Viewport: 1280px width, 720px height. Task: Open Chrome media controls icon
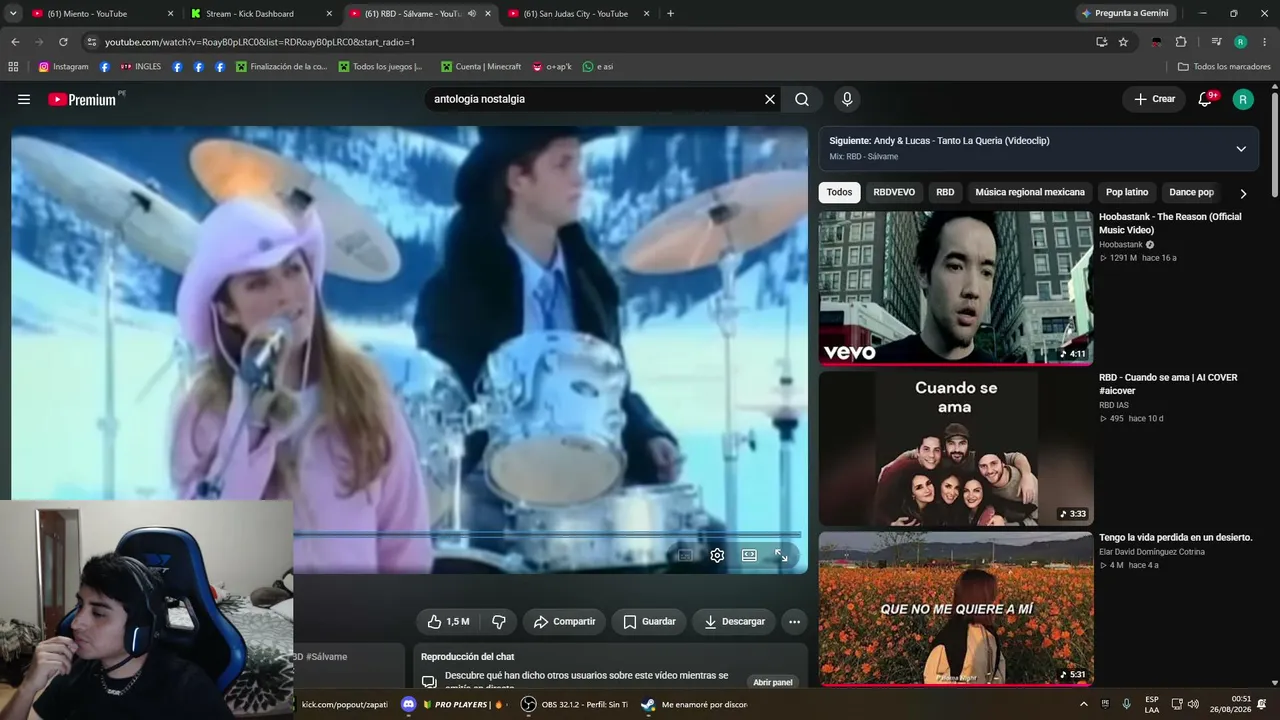click(1216, 42)
